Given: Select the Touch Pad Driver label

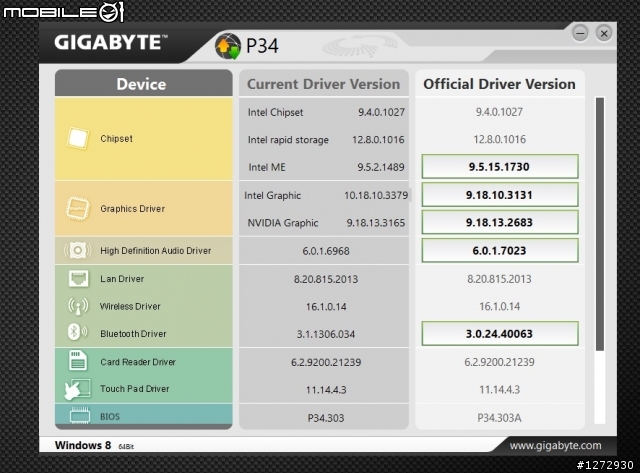Looking at the screenshot, I should tap(135, 389).
